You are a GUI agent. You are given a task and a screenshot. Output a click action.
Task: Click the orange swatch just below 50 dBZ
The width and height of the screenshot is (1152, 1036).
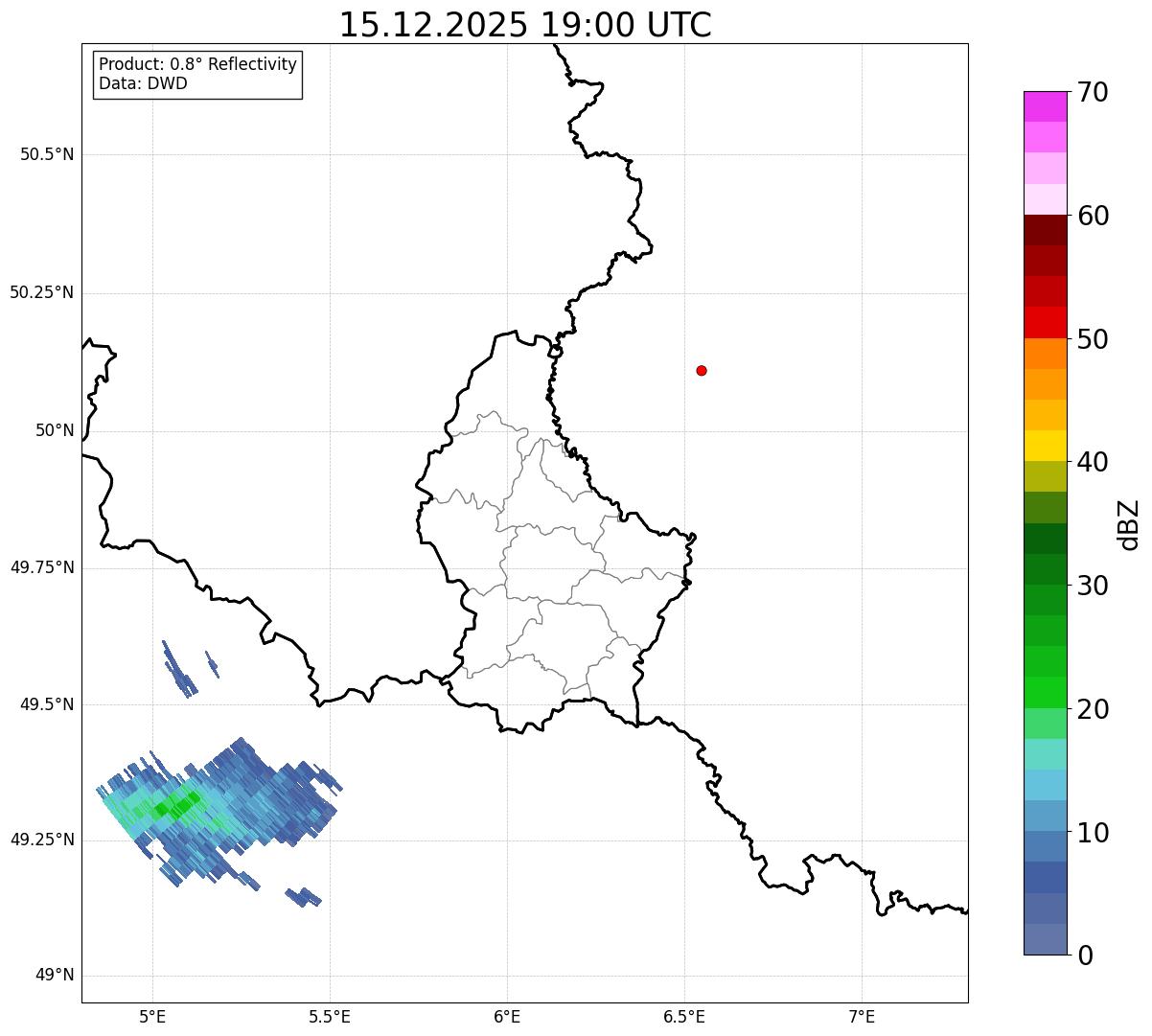[x=1045, y=354]
